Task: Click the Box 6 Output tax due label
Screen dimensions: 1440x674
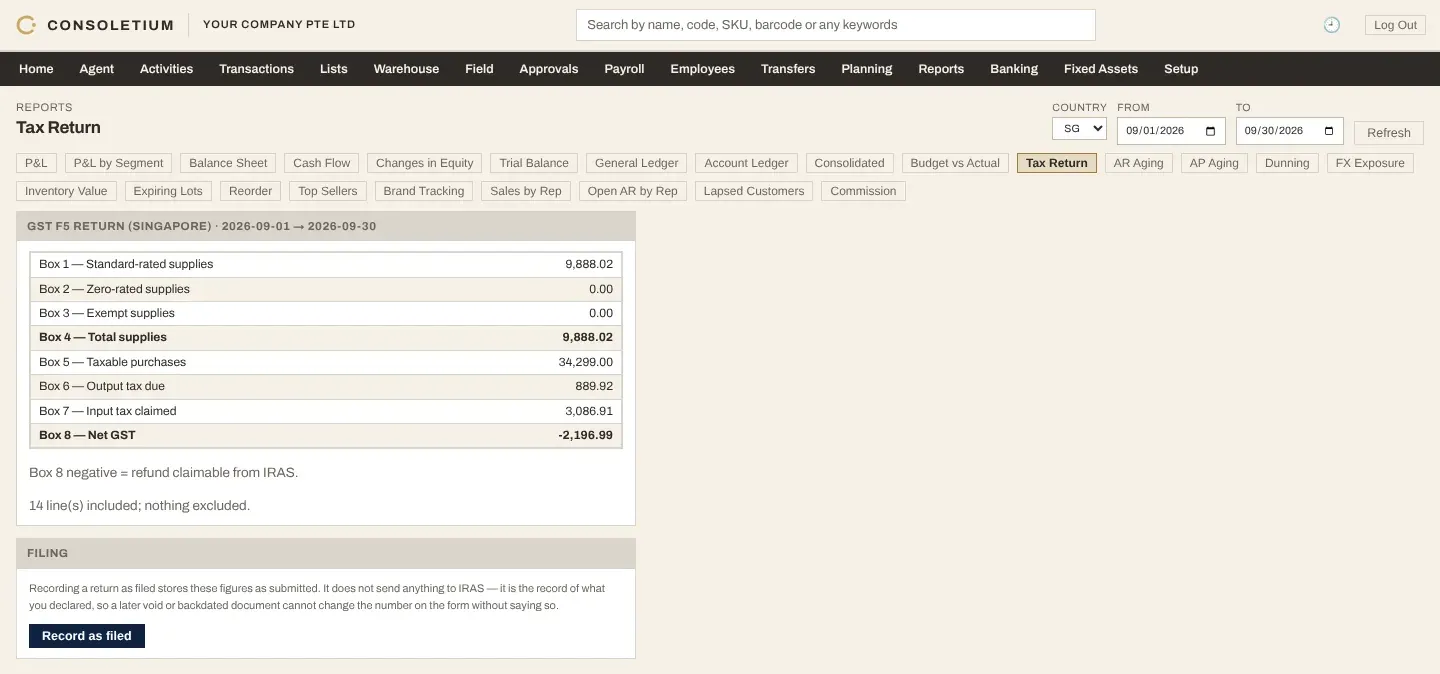Action: (x=102, y=386)
